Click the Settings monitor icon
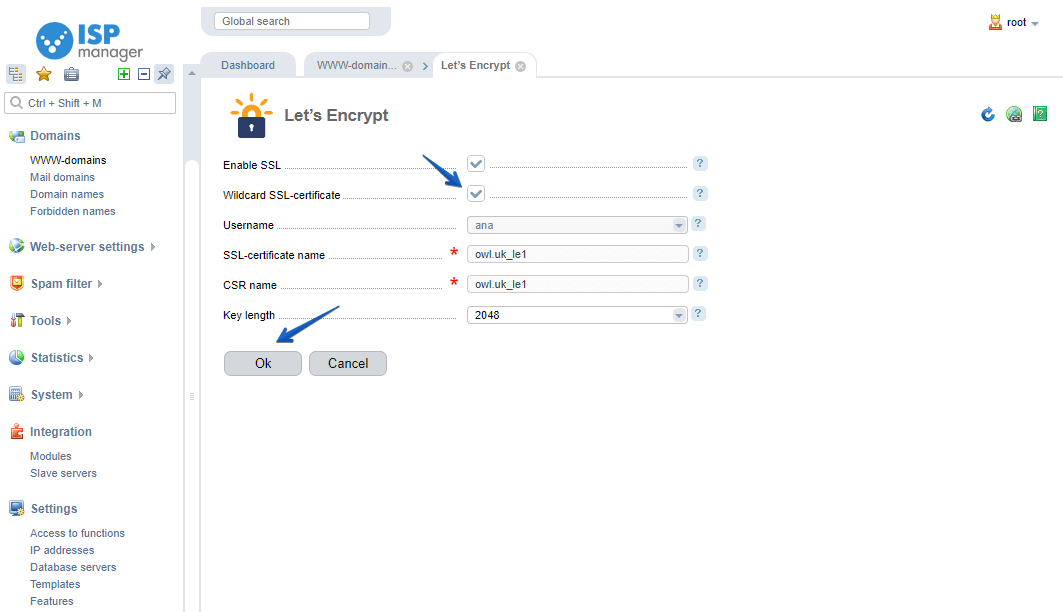The width and height of the screenshot is (1063, 612). coord(17,508)
